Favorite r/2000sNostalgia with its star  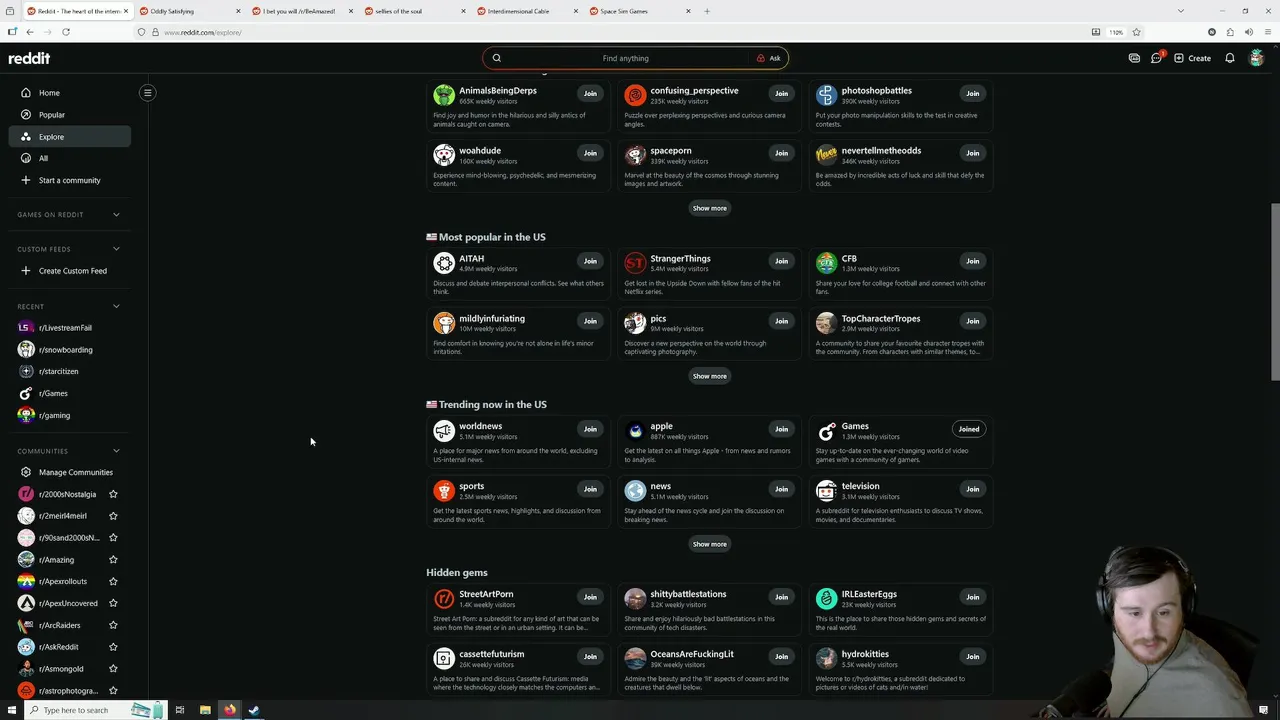(x=113, y=494)
